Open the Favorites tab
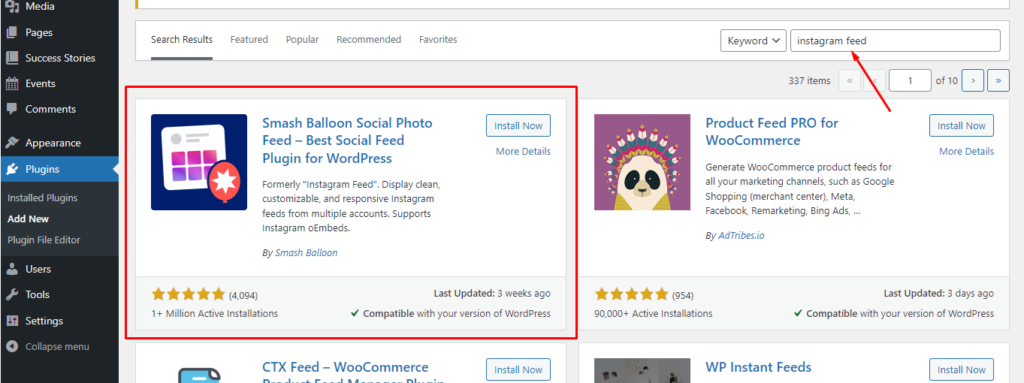This screenshot has width=1024, height=383. click(438, 39)
